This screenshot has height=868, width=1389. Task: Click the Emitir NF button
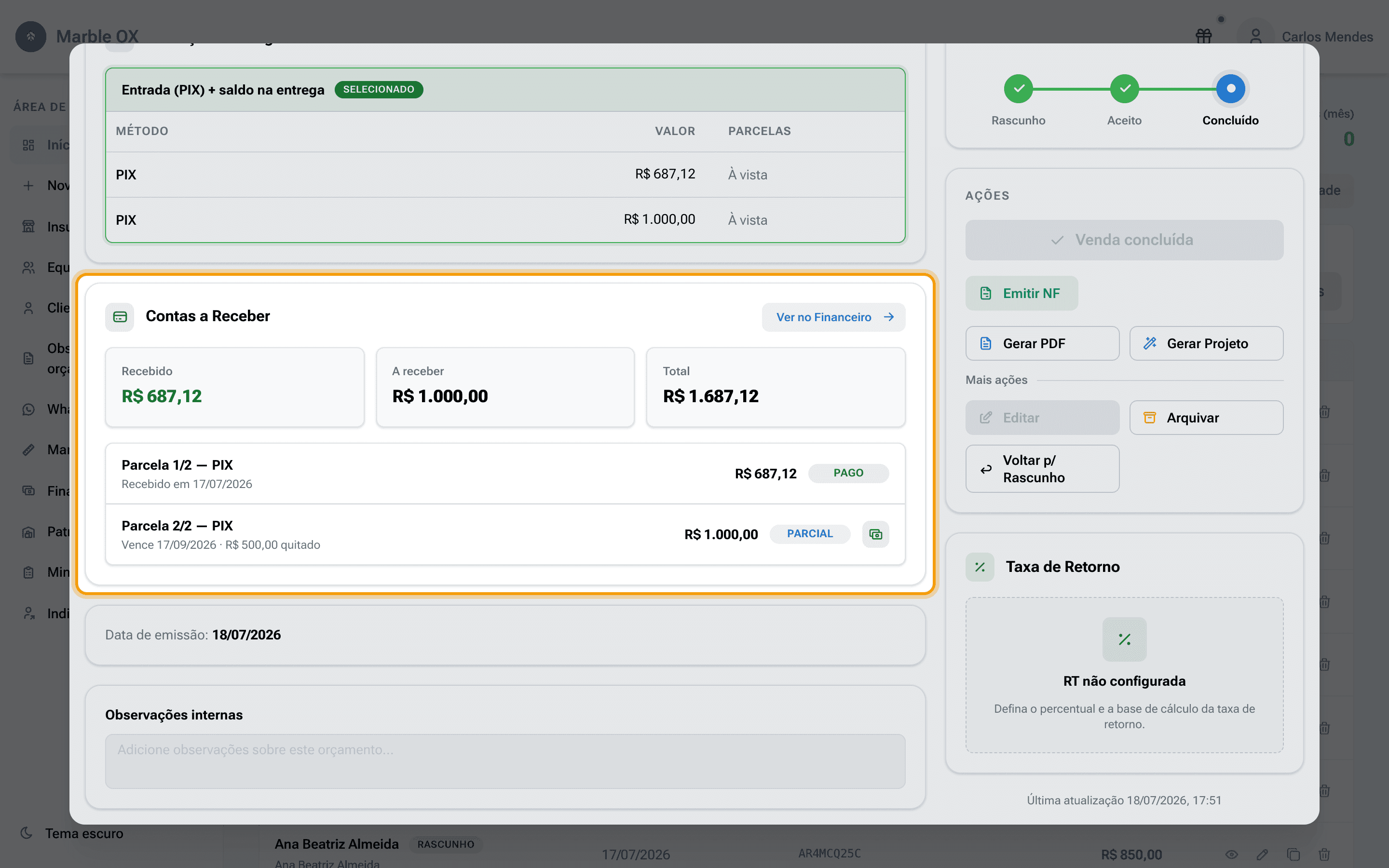[x=1021, y=293]
